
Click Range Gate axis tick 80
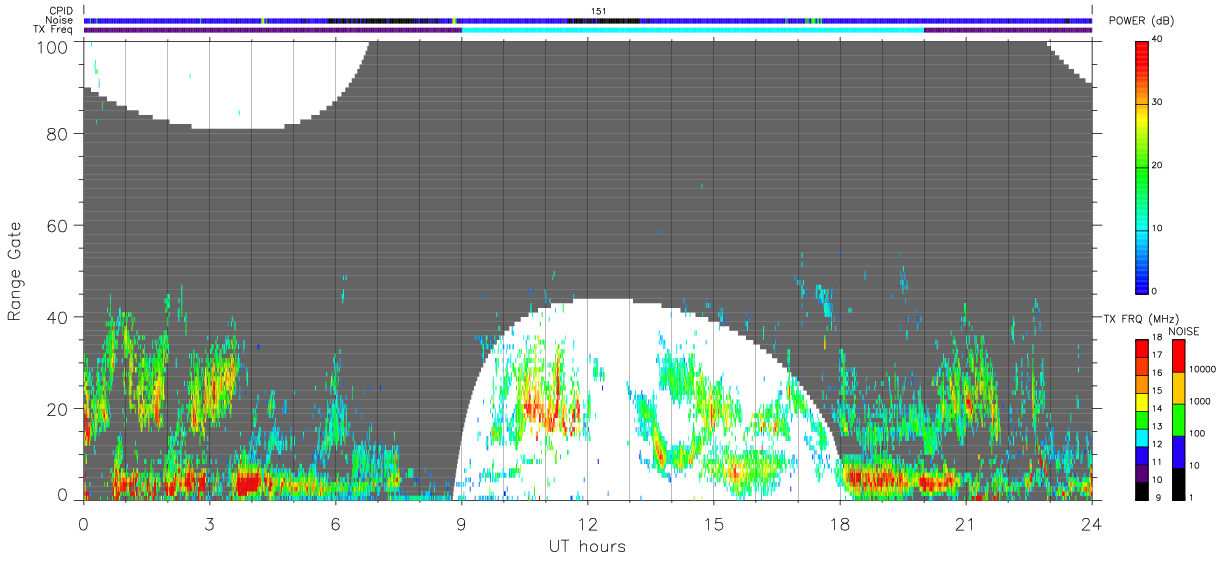59,134
